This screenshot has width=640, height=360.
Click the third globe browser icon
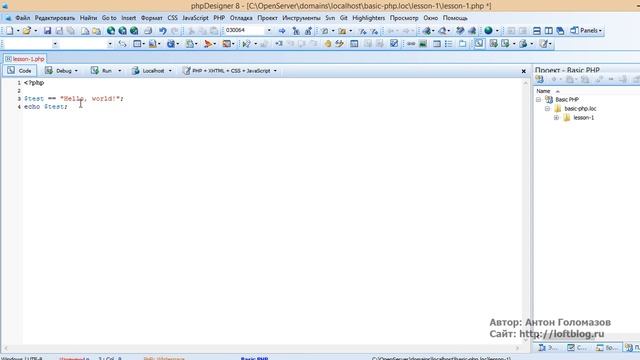point(134,31)
